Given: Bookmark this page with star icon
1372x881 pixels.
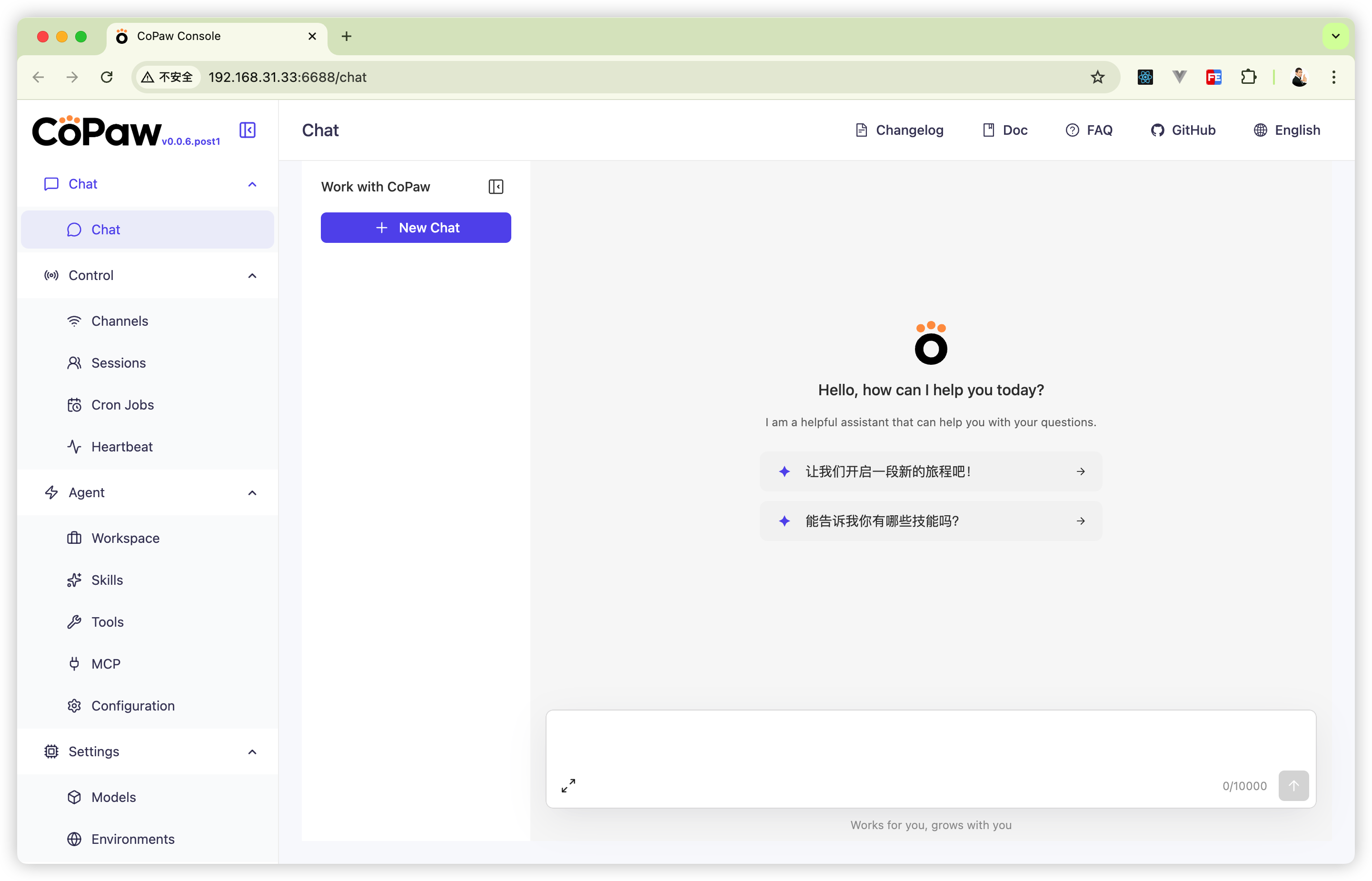Looking at the screenshot, I should click(x=1097, y=77).
